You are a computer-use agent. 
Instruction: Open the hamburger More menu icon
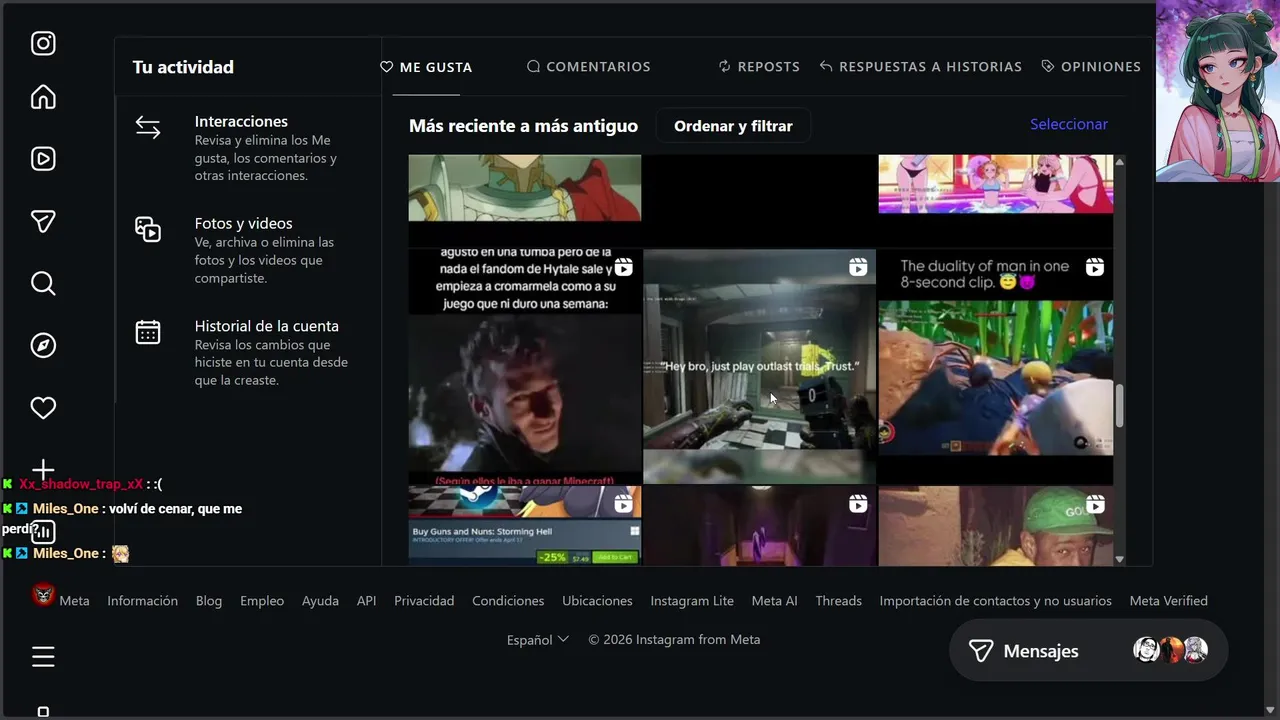click(43, 656)
